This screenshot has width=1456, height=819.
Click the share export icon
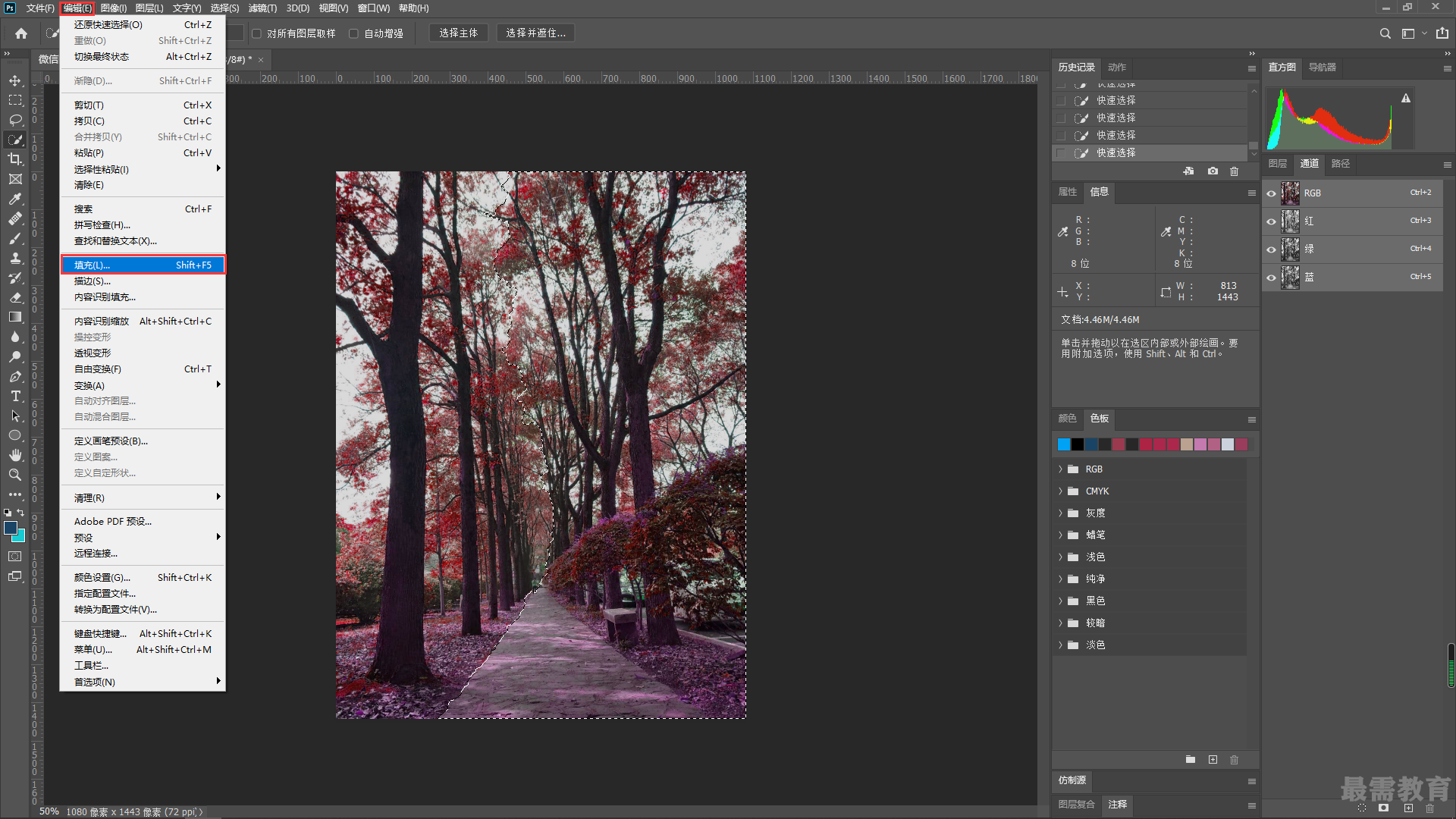pyautogui.click(x=1442, y=33)
